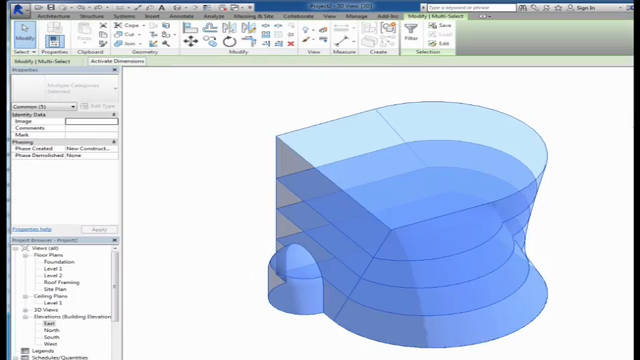Collapse the Ceiling Plans node
Viewport: 640px width, 360px height.
pos(25,296)
